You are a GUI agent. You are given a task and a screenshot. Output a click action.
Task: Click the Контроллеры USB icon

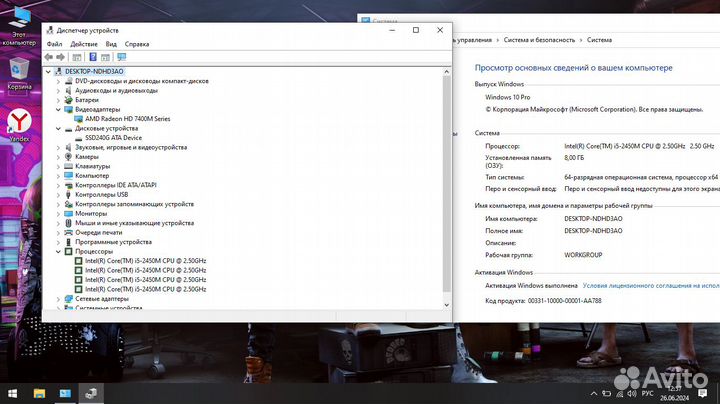tap(68, 195)
